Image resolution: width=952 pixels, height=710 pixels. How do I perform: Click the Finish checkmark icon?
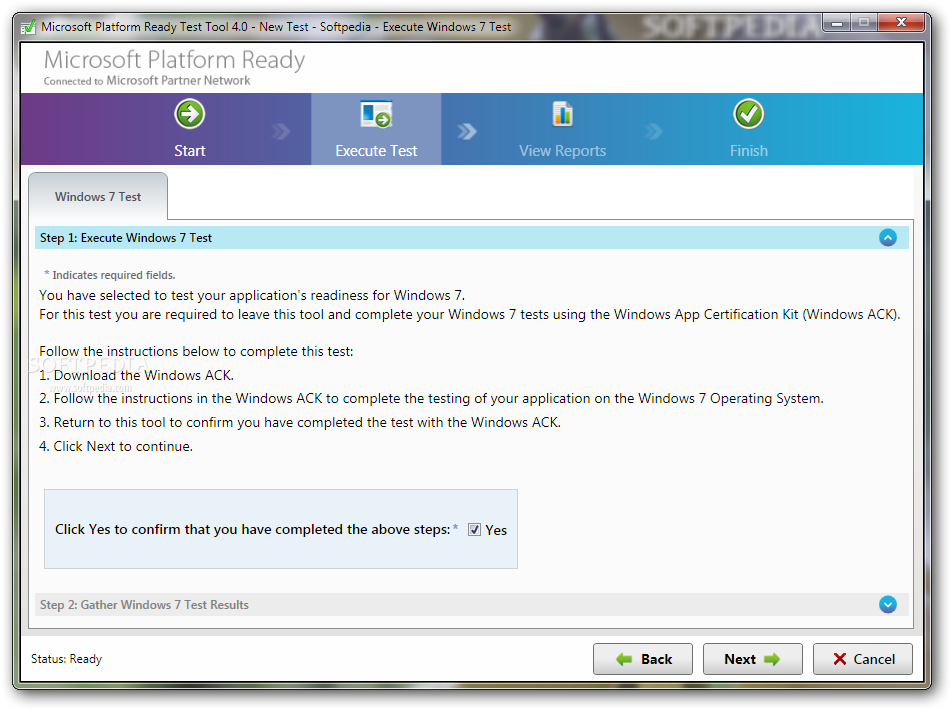click(x=748, y=114)
